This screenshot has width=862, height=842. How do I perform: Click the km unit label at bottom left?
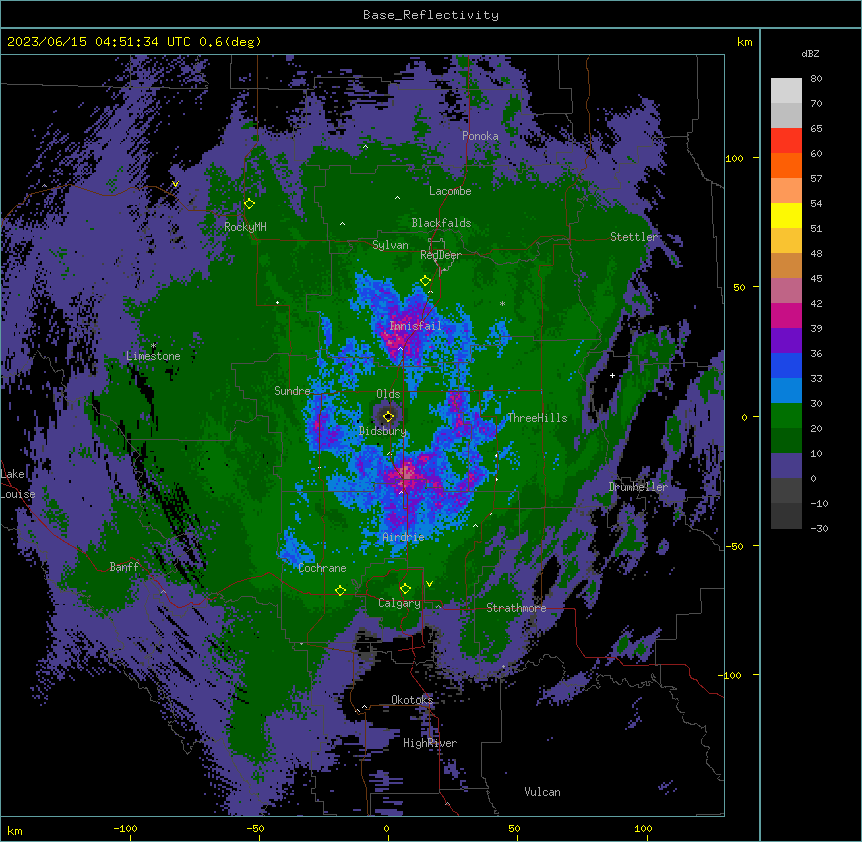[x=15, y=830]
